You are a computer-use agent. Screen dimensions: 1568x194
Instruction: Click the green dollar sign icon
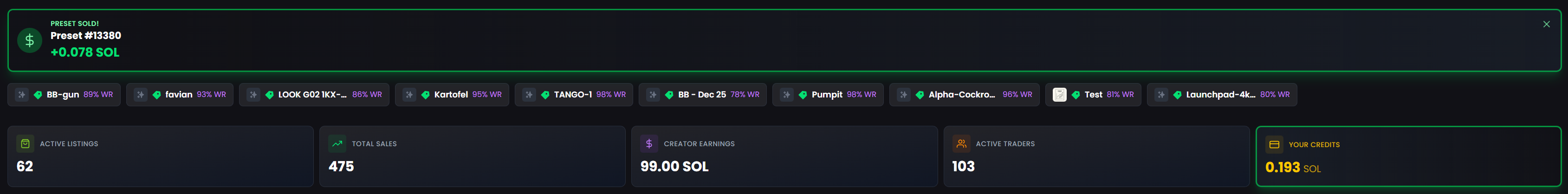pyautogui.click(x=29, y=41)
